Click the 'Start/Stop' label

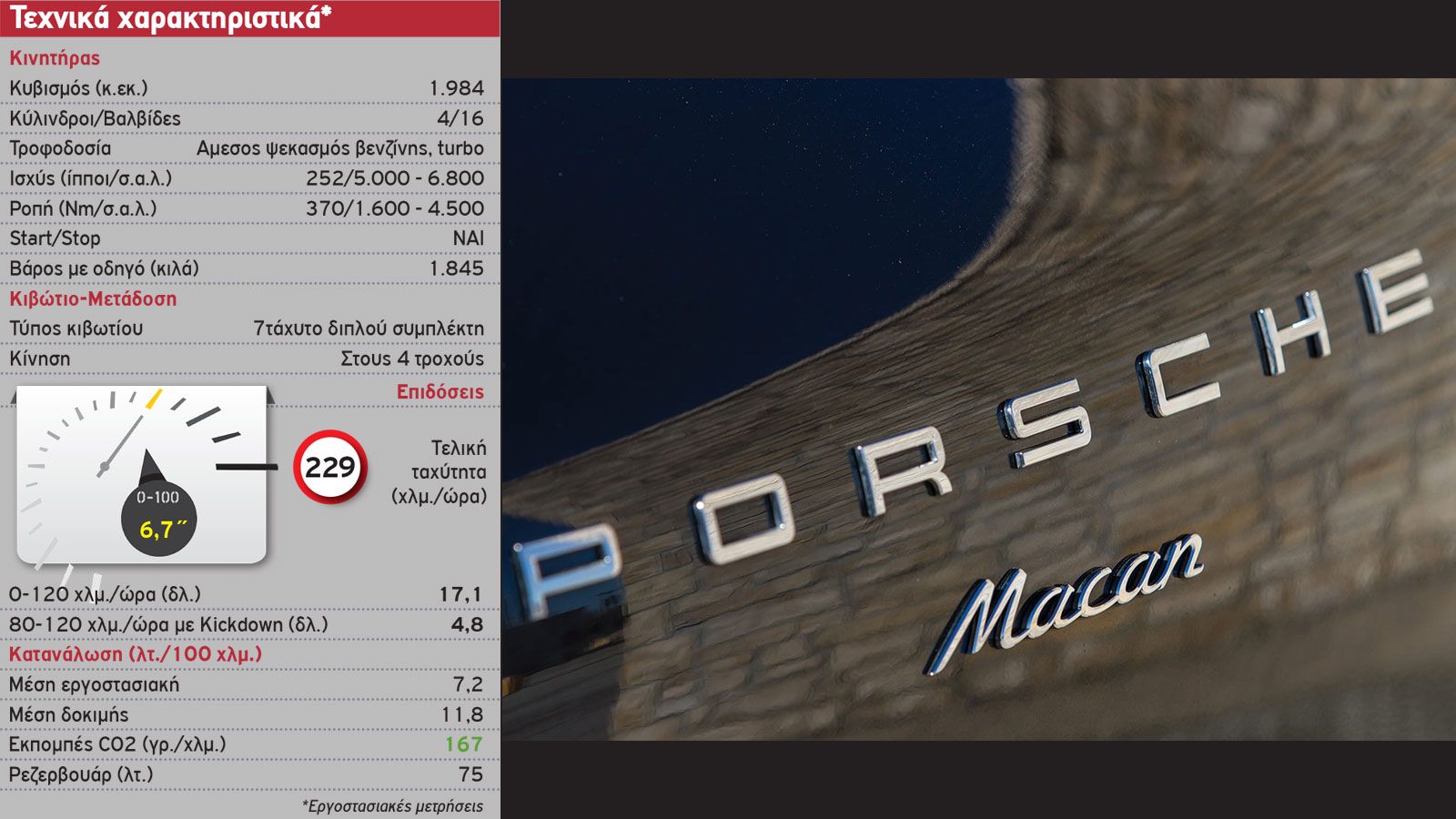coord(55,238)
